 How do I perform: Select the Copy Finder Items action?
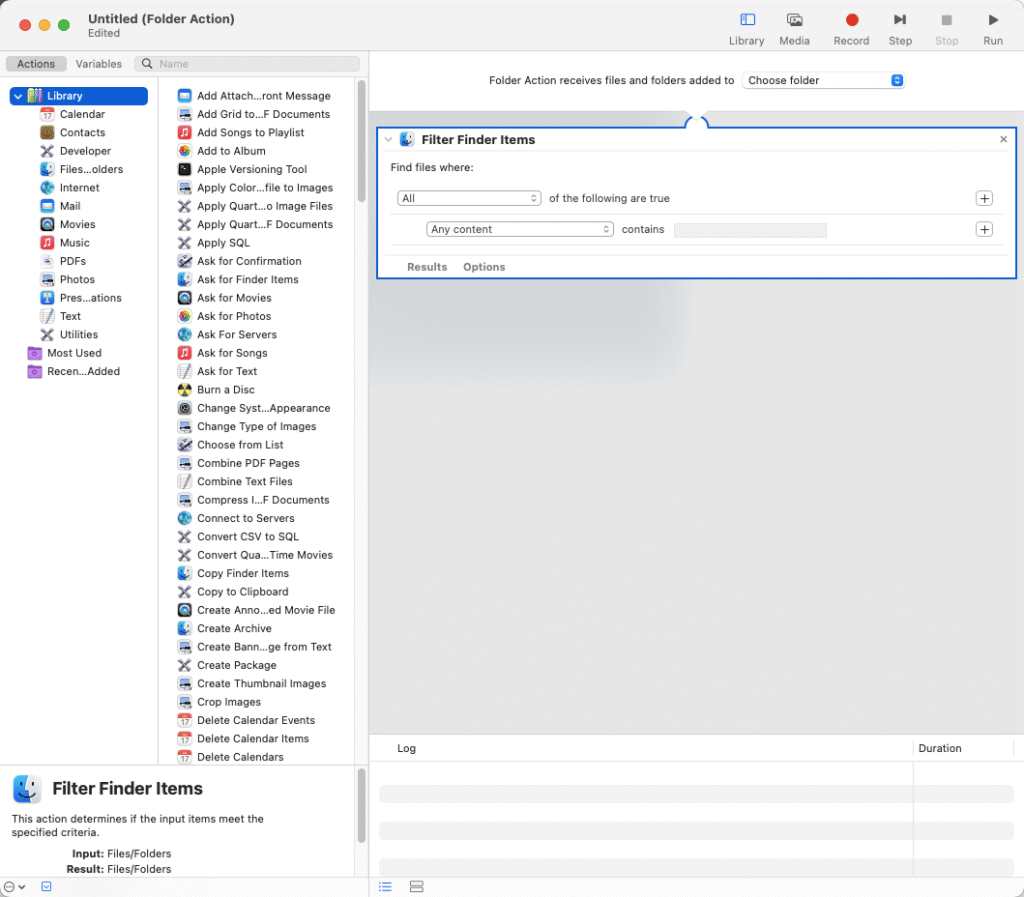coord(234,573)
